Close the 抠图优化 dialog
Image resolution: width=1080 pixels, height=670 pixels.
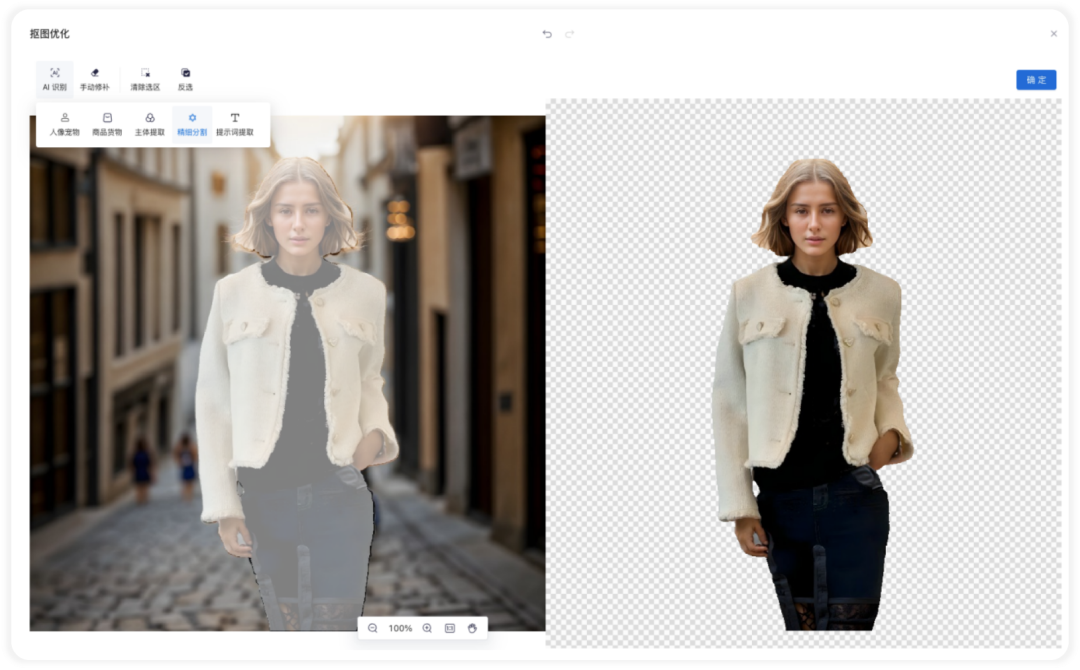coord(1054,34)
